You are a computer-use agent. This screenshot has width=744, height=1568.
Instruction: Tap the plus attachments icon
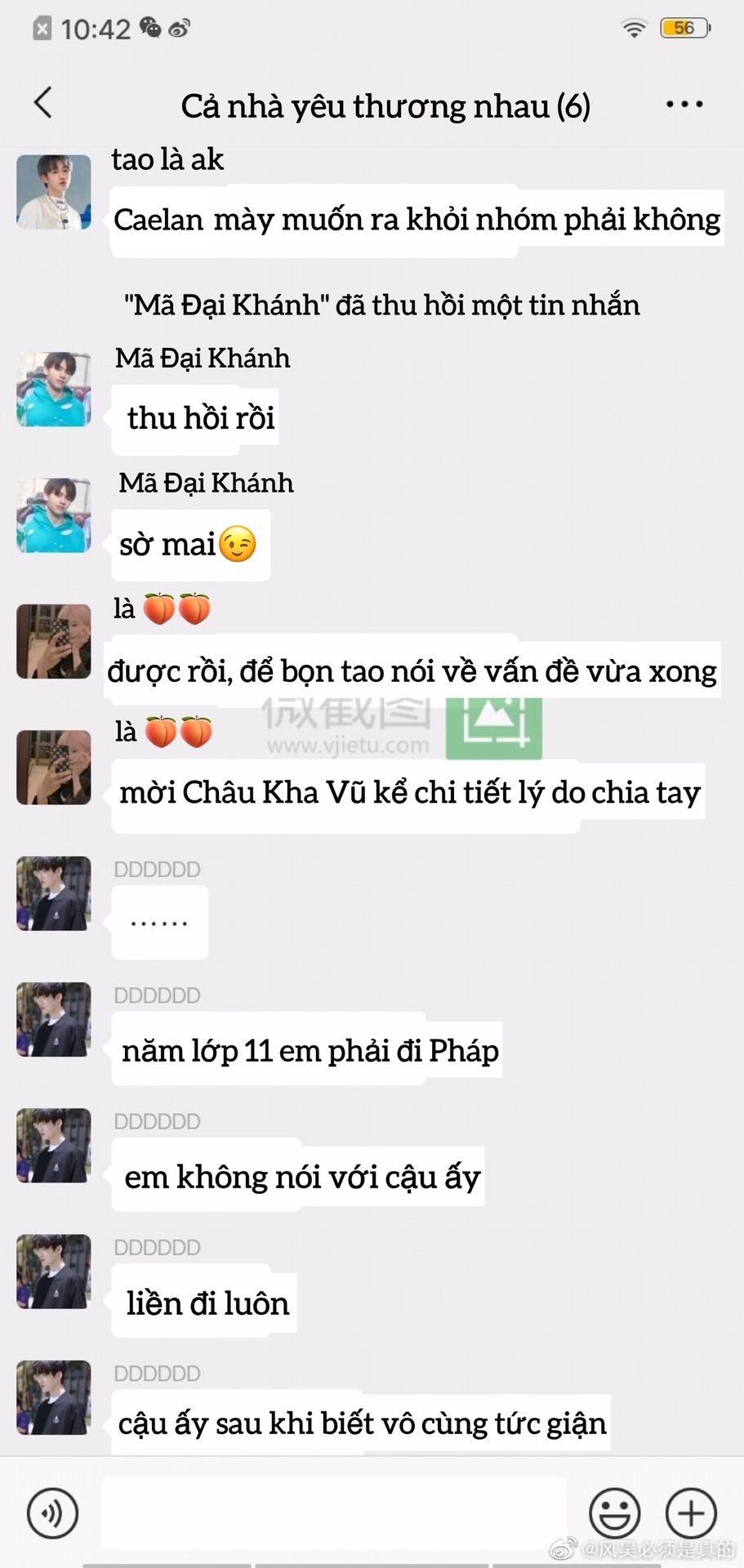coord(691,1513)
